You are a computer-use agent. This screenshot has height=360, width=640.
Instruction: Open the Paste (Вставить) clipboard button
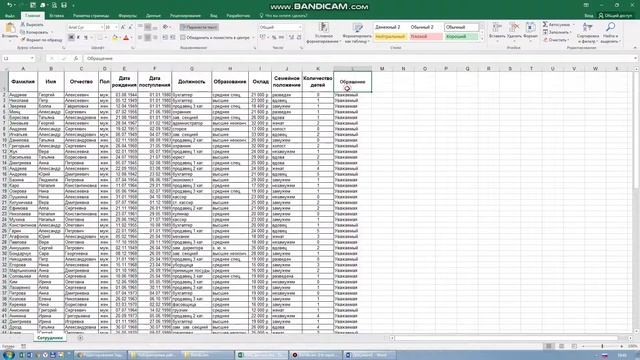click(10, 31)
